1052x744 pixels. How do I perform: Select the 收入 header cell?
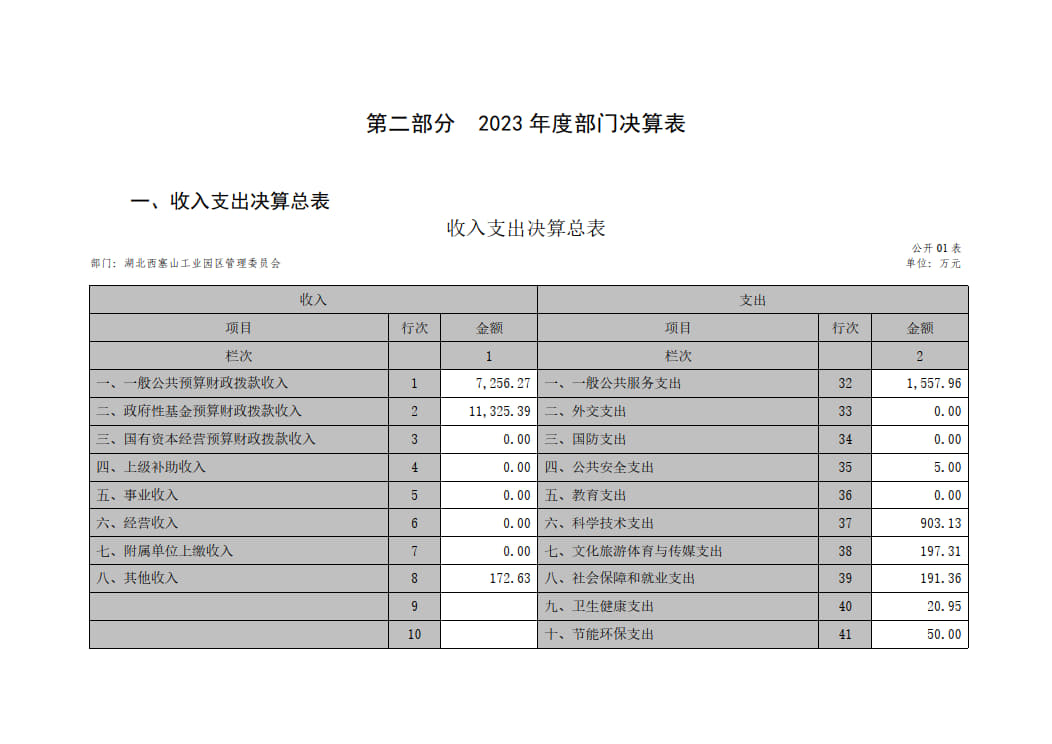[313, 300]
